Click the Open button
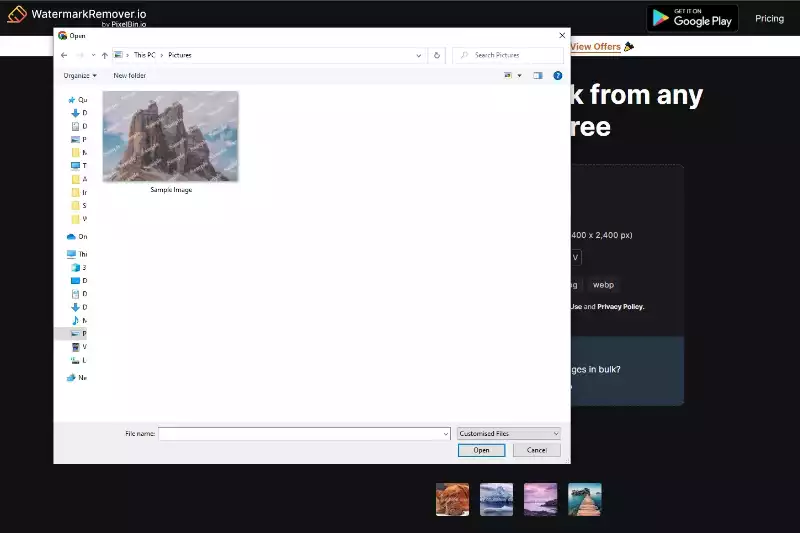 (481, 450)
